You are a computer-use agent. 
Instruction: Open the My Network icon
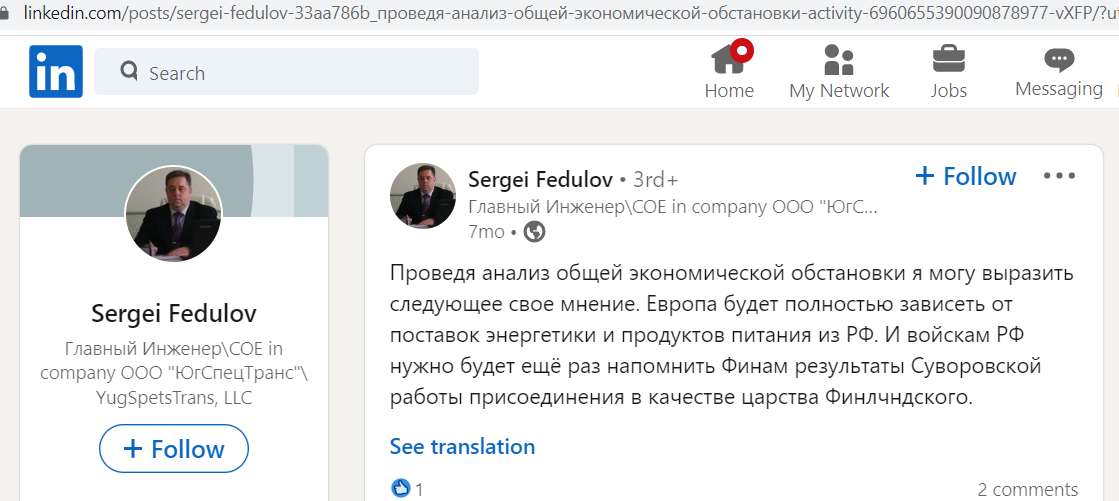coord(839,59)
